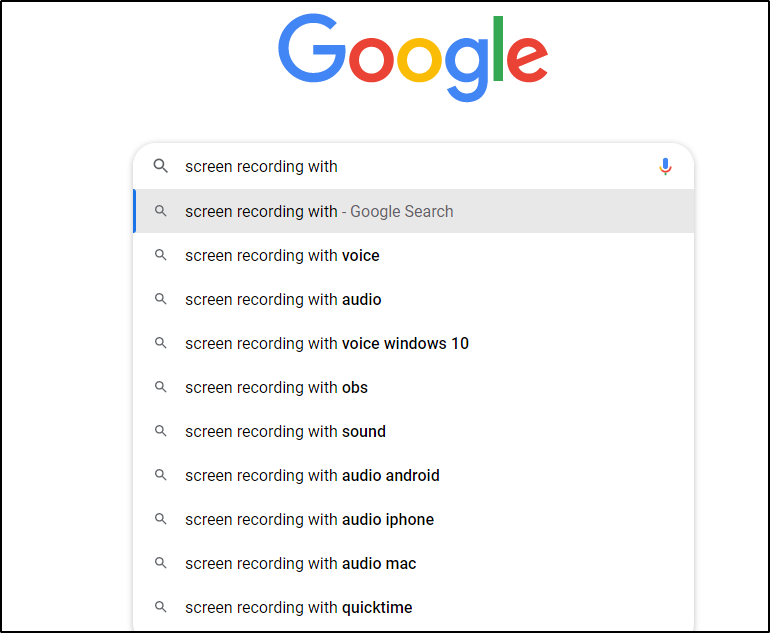The height and width of the screenshot is (633, 770).
Task: Pick 'screen recording with voice windows 10'
Action: [x=326, y=343]
